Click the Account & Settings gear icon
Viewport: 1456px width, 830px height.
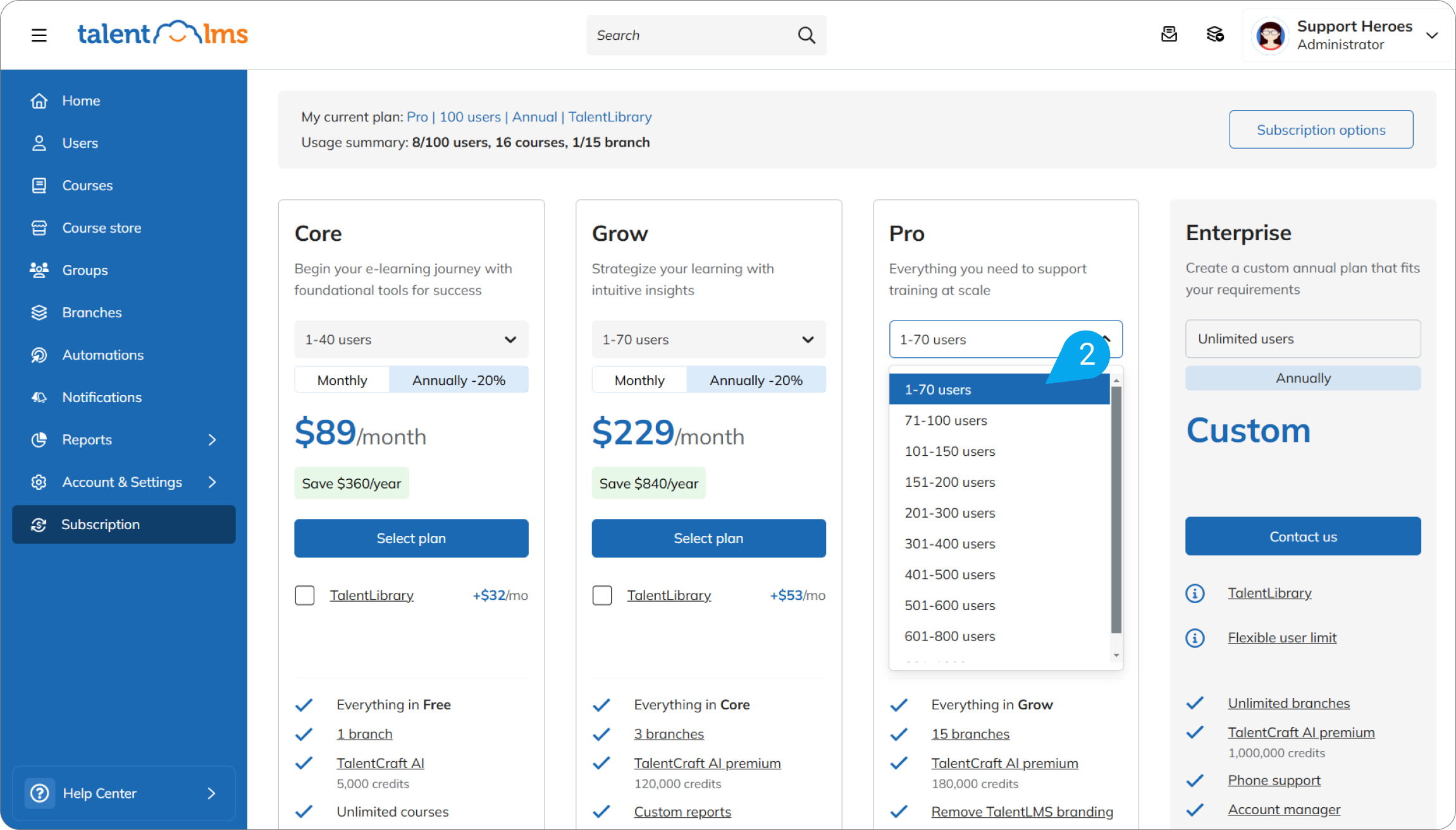(x=39, y=482)
